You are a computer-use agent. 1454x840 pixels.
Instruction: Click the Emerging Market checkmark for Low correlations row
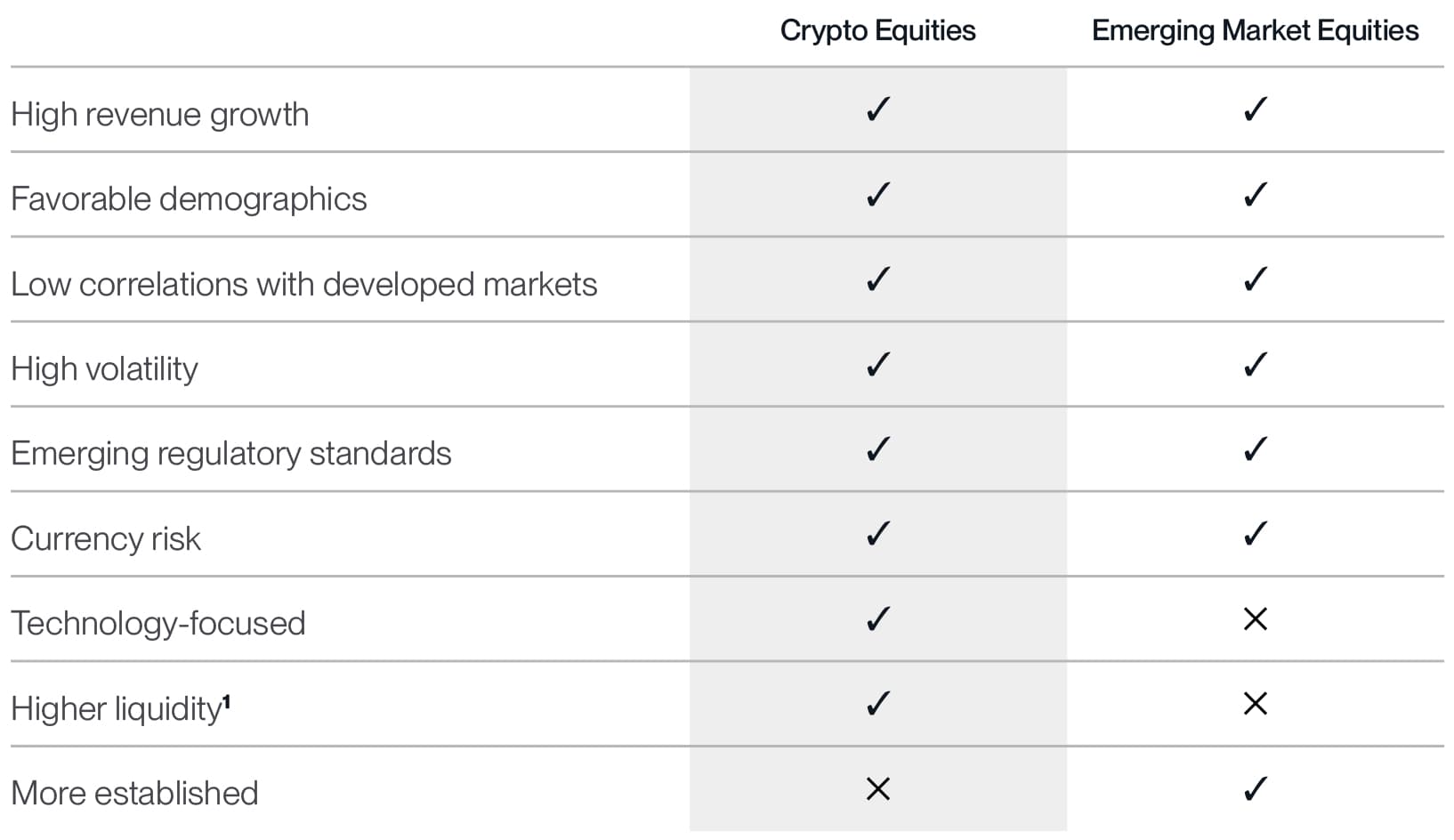[1255, 280]
